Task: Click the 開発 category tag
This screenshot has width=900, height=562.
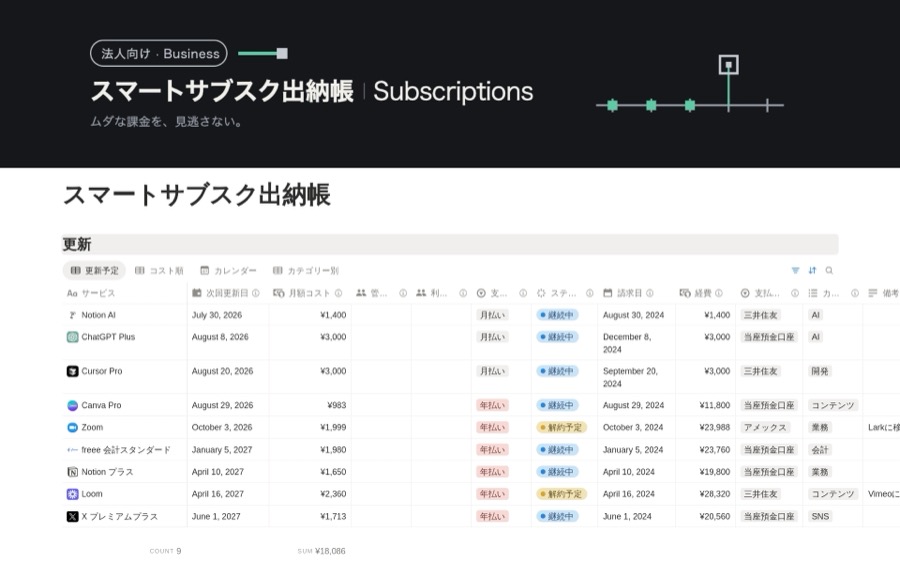Action: click(819, 371)
